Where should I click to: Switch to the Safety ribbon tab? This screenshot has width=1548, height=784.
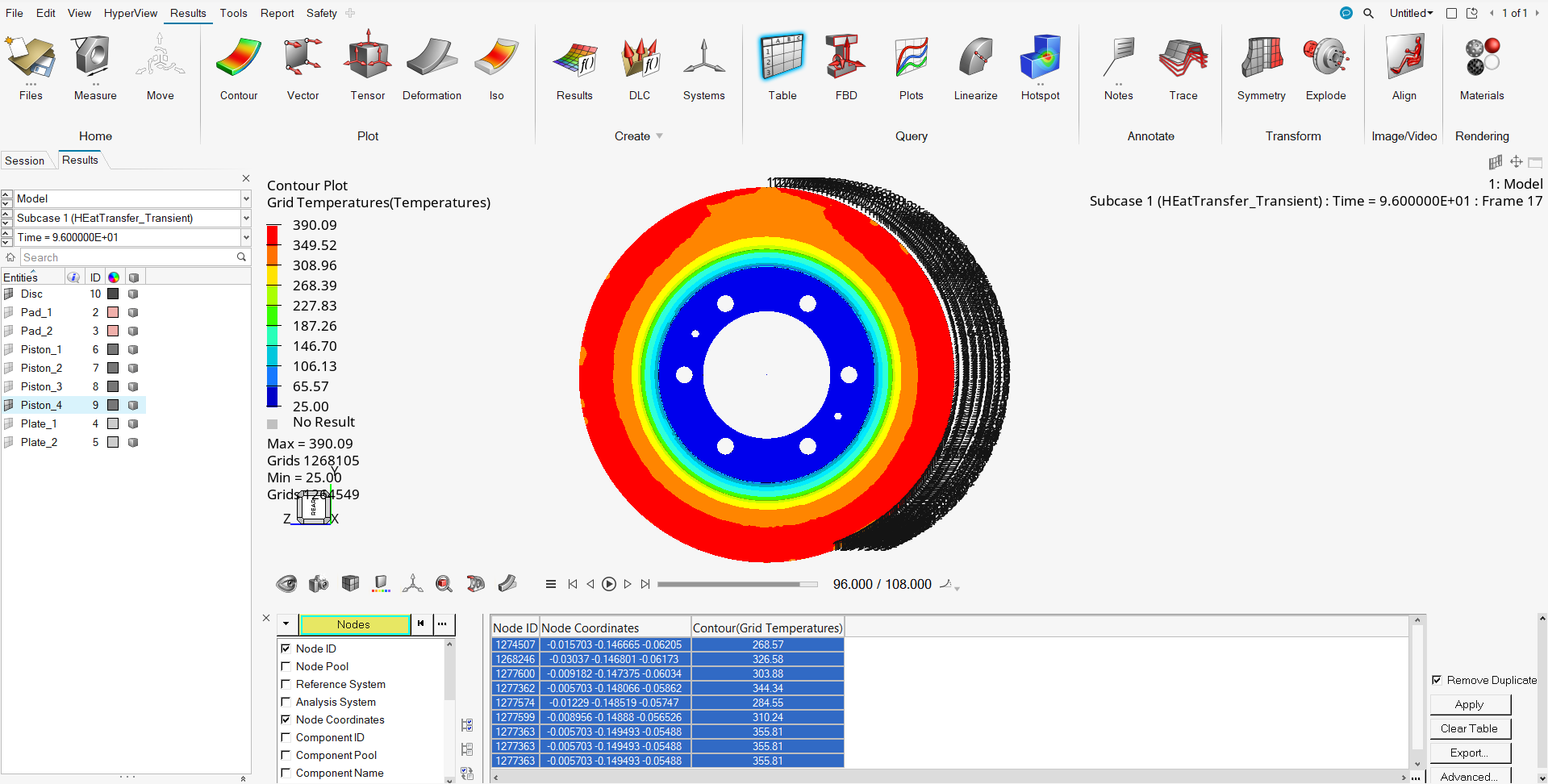click(322, 13)
